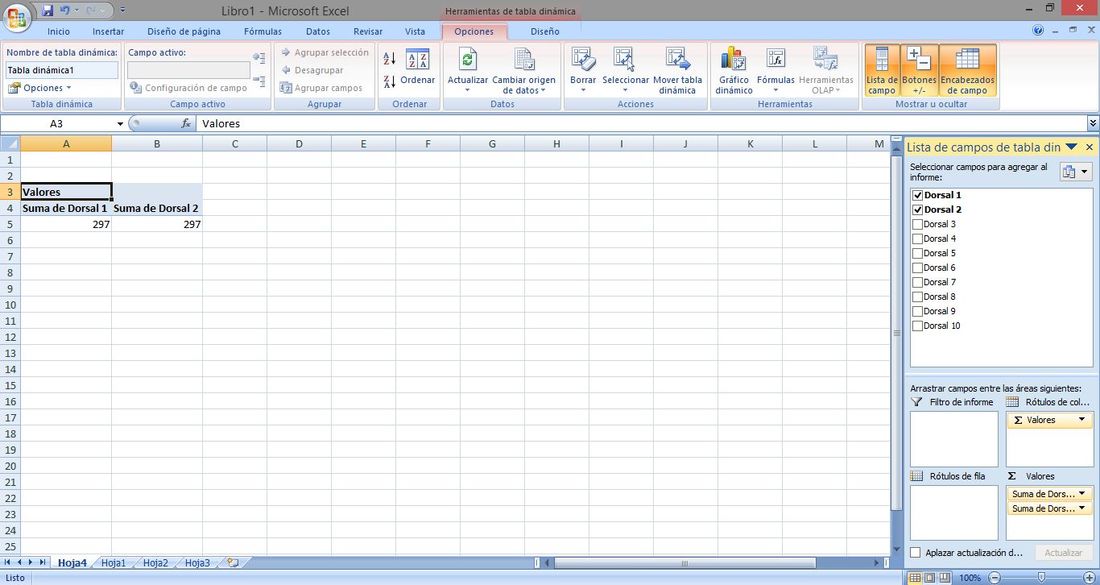Open Excel Help question mark icon
This screenshot has width=1100, height=585.
pos(1038,30)
